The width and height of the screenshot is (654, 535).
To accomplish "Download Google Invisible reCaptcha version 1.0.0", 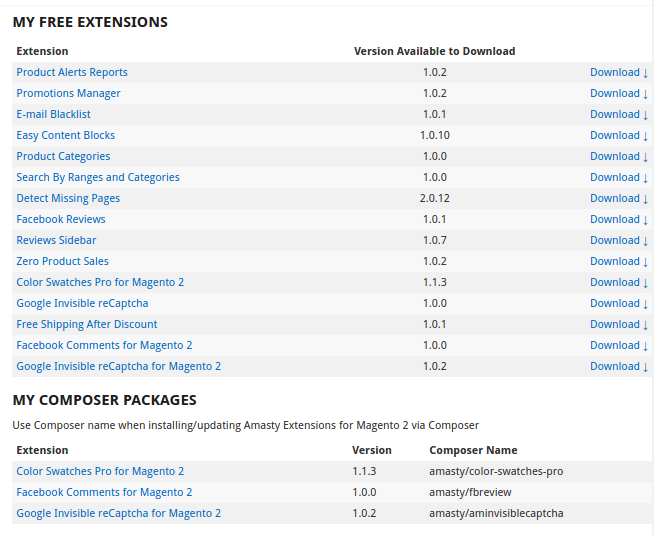I will click(x=619, y=303).
